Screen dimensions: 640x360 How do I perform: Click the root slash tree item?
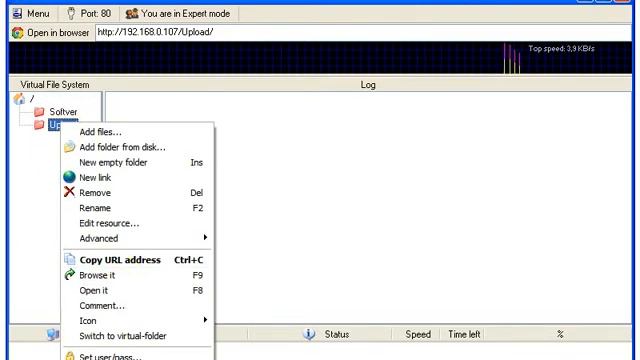click(32, 99)
